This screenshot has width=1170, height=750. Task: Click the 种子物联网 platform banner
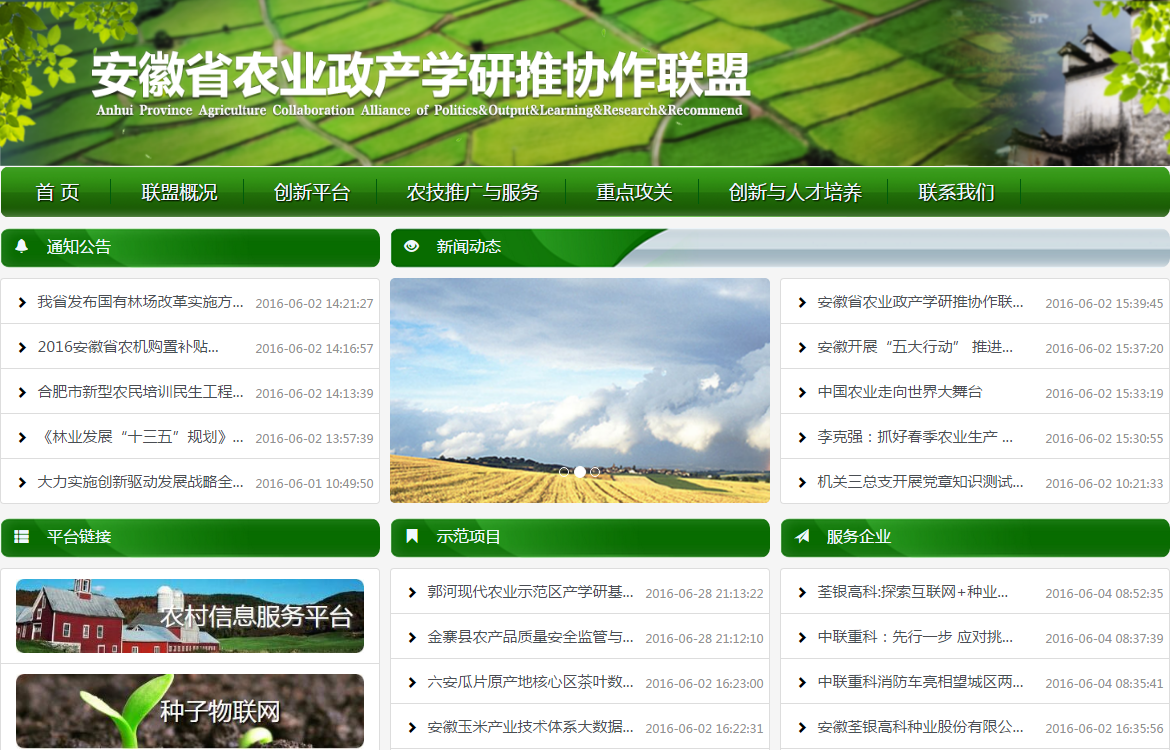coord(190,711)
